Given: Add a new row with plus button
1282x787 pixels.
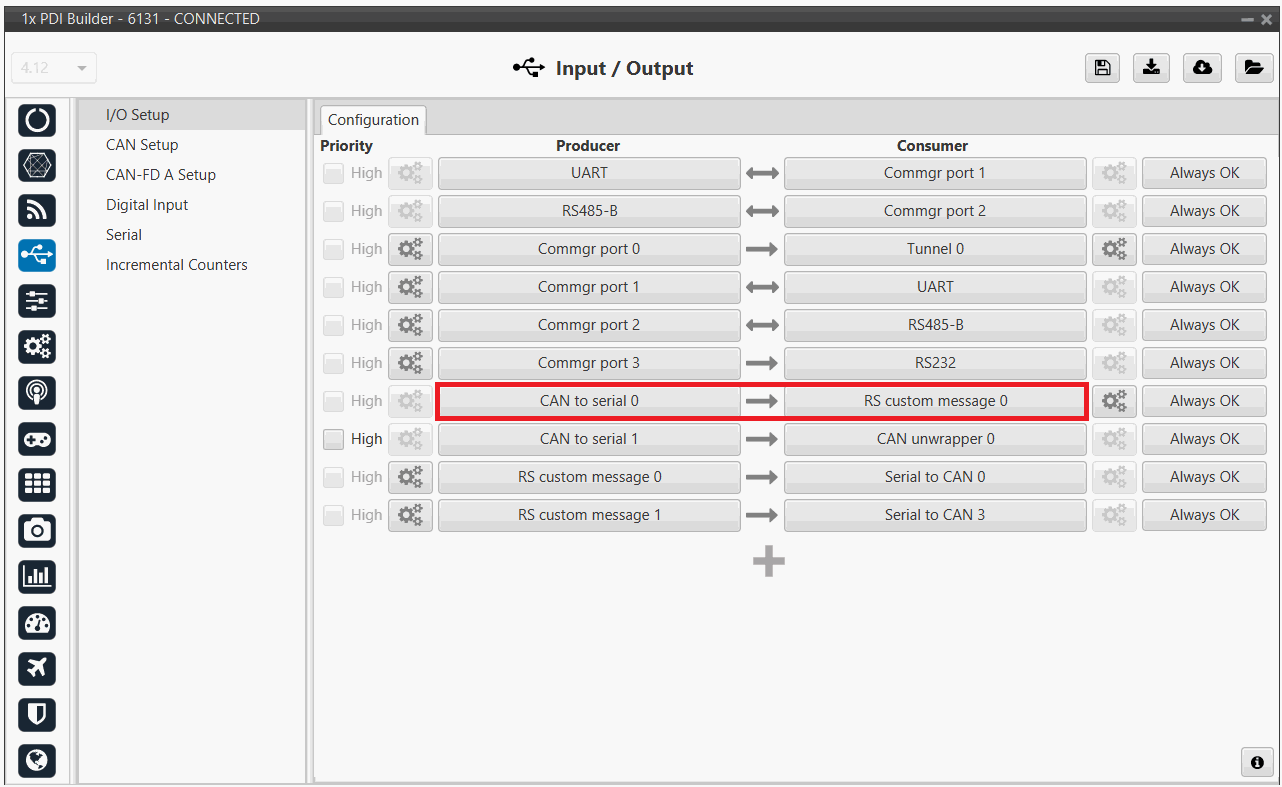Looking at the screenshot, I should 768,562.
